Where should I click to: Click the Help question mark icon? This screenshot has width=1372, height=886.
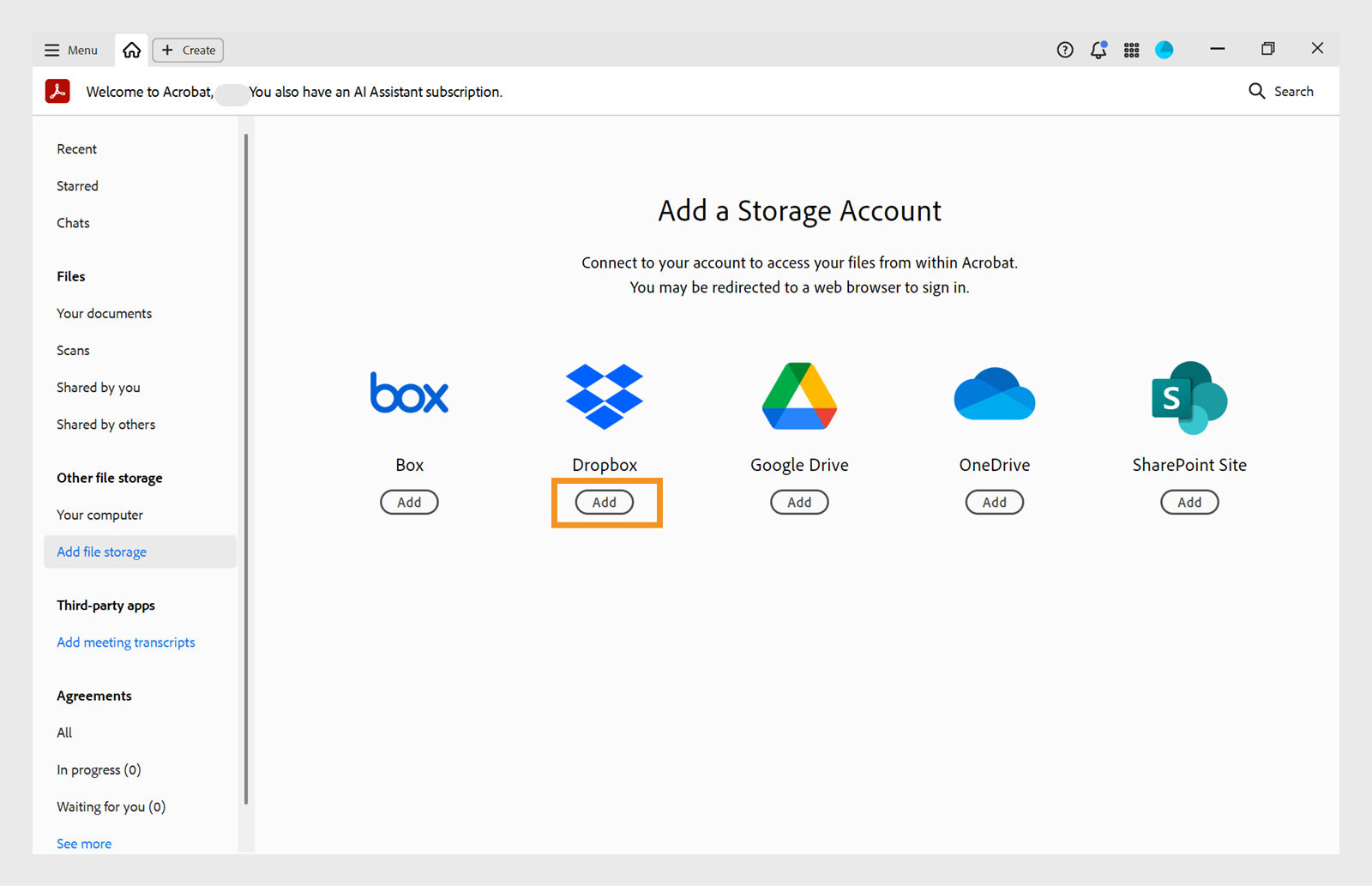(1065, 51)
